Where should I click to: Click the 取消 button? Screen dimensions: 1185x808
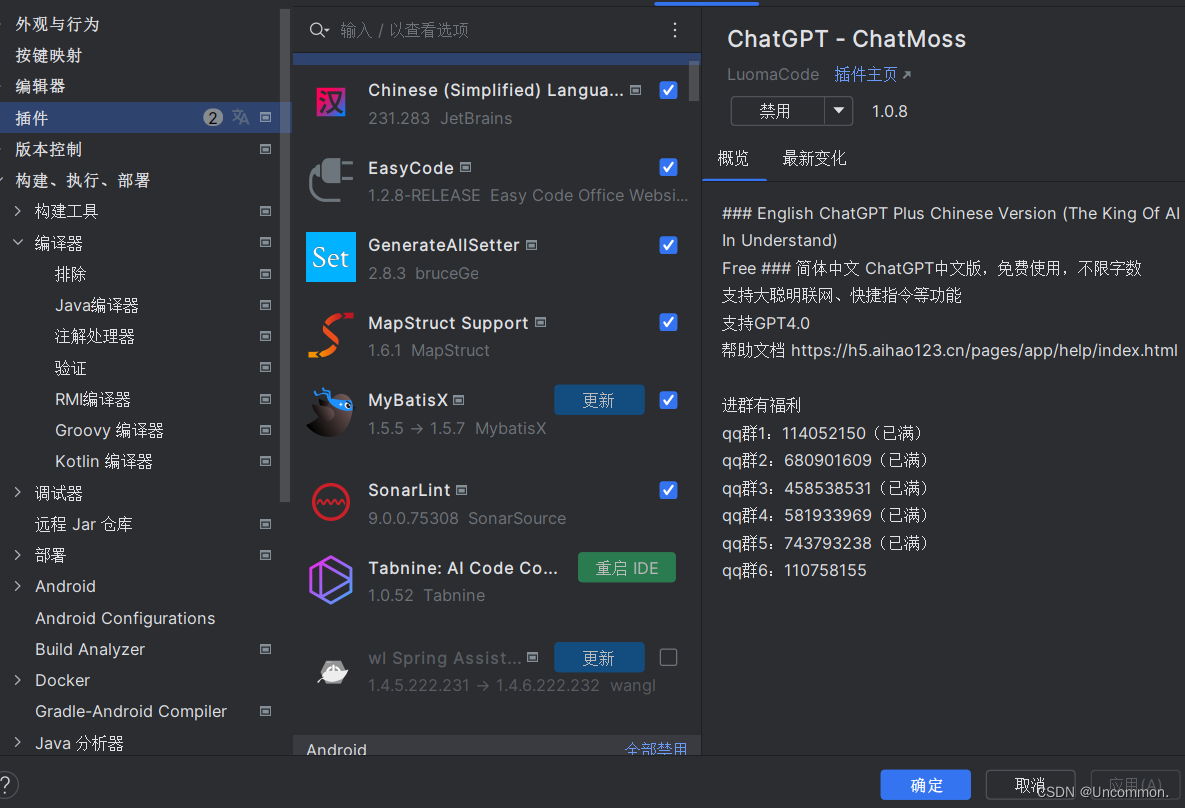pyautogui.click(x=1030, y=785)
